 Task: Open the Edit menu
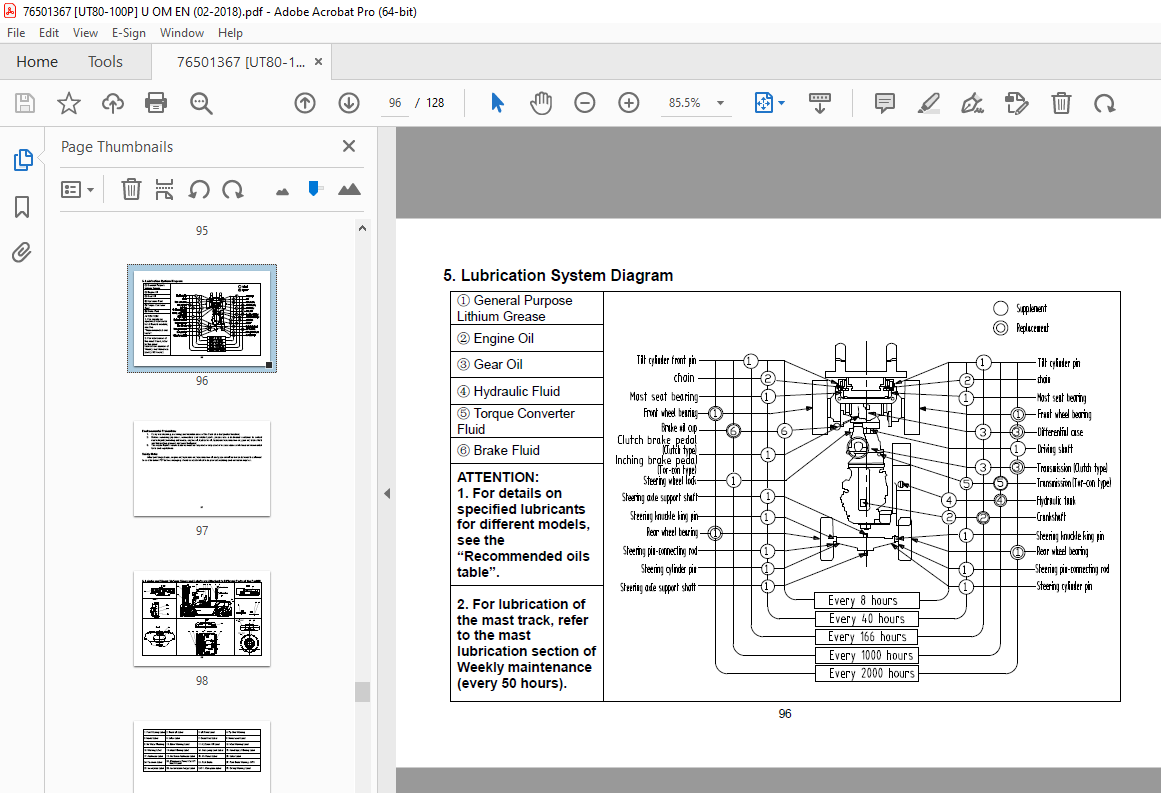tap(49, 33)
